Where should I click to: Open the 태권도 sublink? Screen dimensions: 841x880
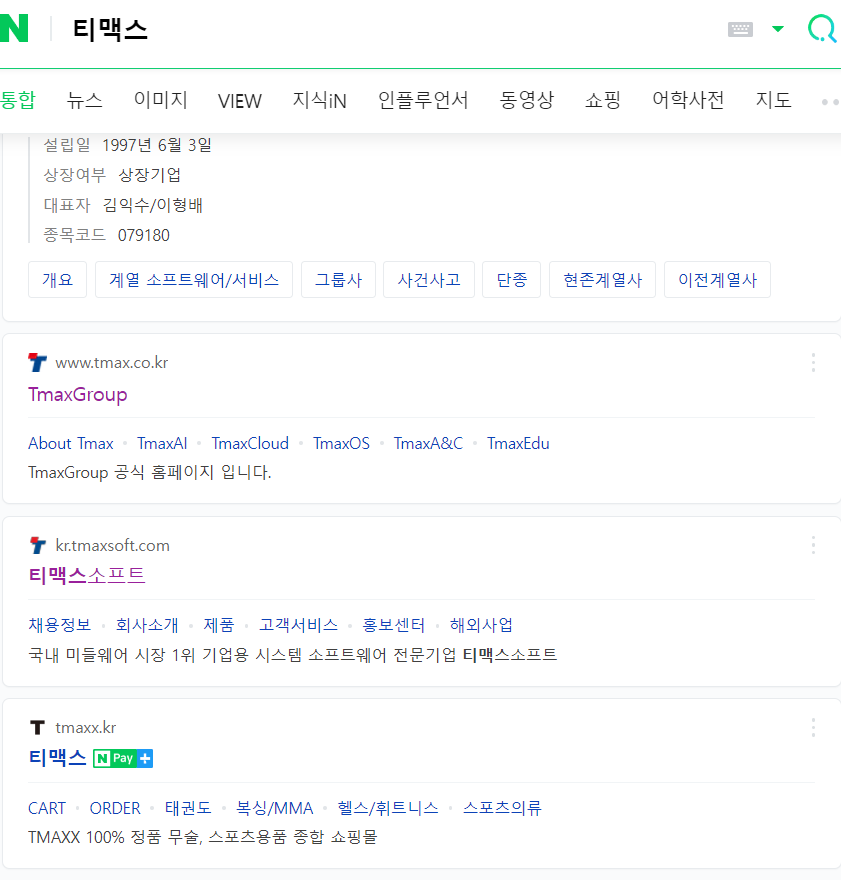(x=188, y=808)
